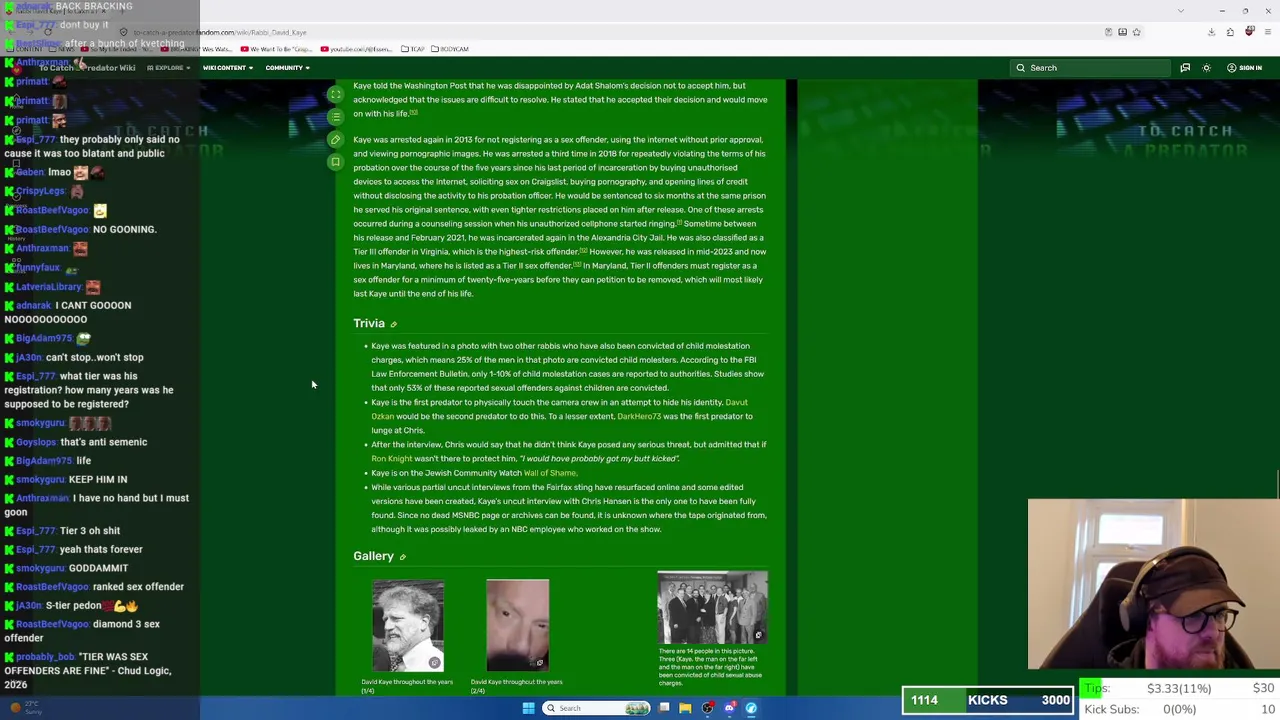
Task: Open File Explorer from the taskbar
Action: [x=685, y=708]
